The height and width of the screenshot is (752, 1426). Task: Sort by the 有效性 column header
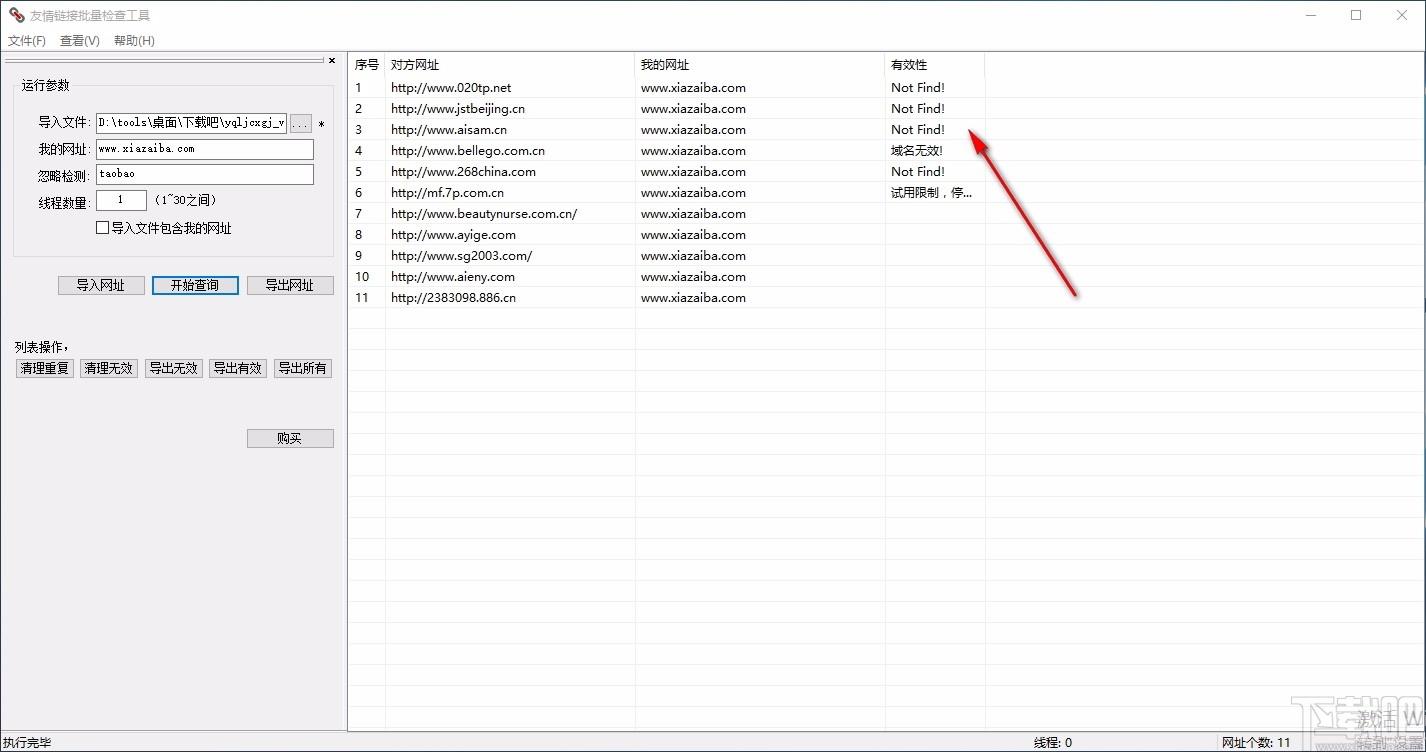(x=935, y=65)
